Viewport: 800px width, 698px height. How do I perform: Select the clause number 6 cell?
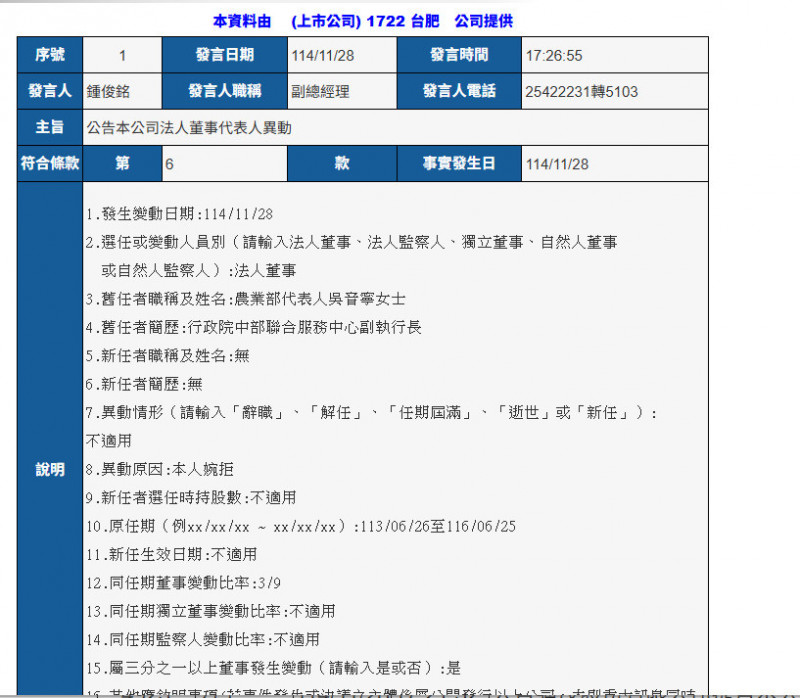pos(227,163)
